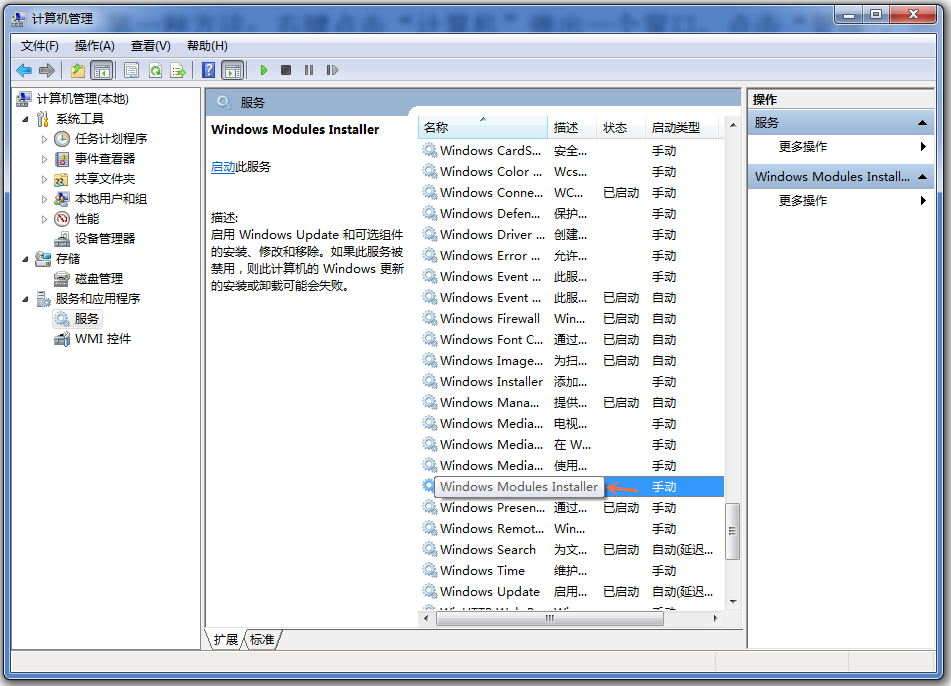Go back with the left arrow icon
Screen dimensions: 951x686
coord(23,70)
